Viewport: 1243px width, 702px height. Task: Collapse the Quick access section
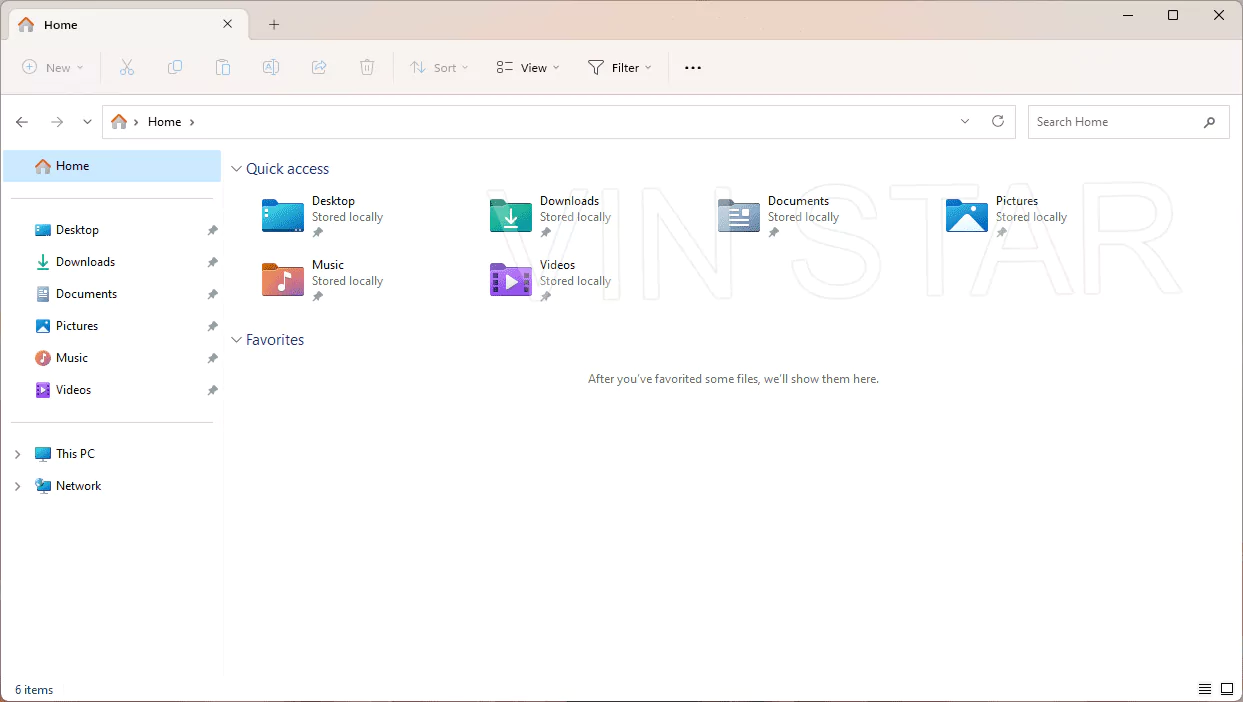(x=237, y=169)
